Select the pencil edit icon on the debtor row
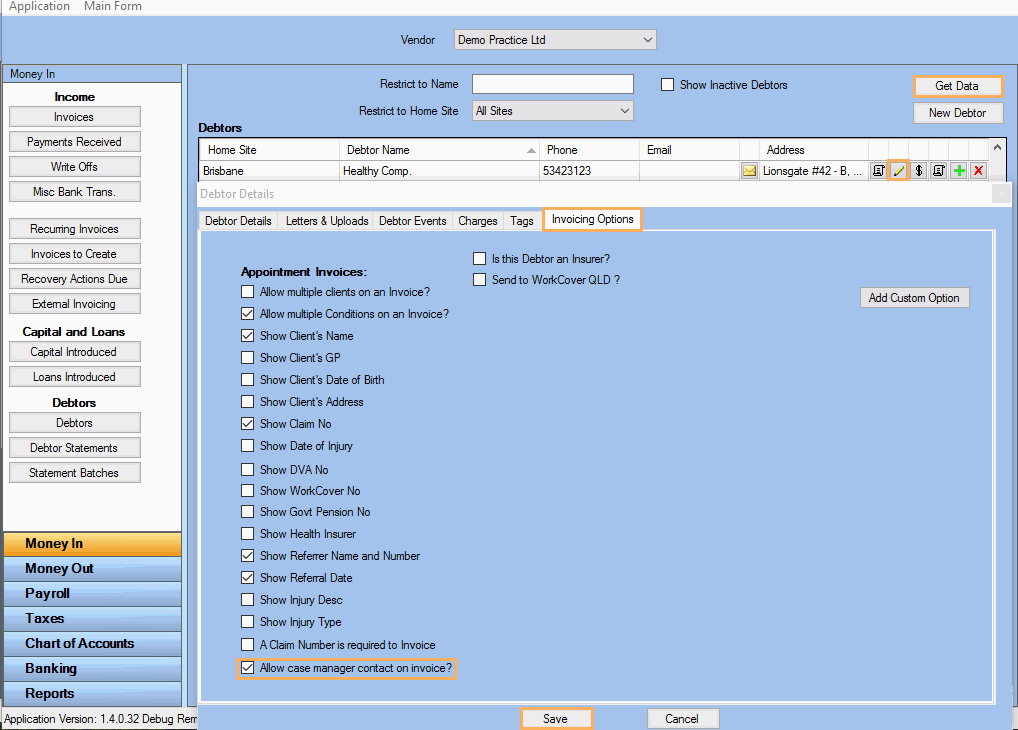 (x=897, y=171)
